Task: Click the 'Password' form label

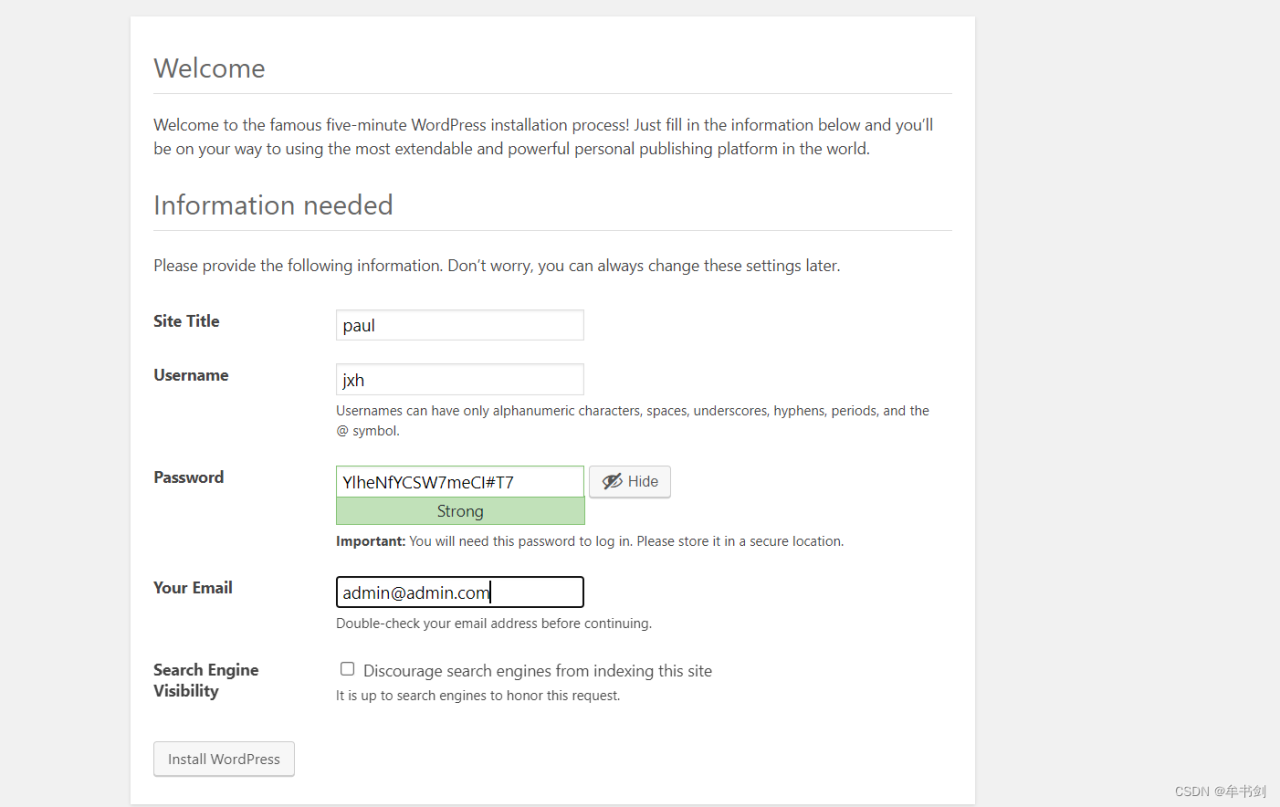Action: coord(188,477)
